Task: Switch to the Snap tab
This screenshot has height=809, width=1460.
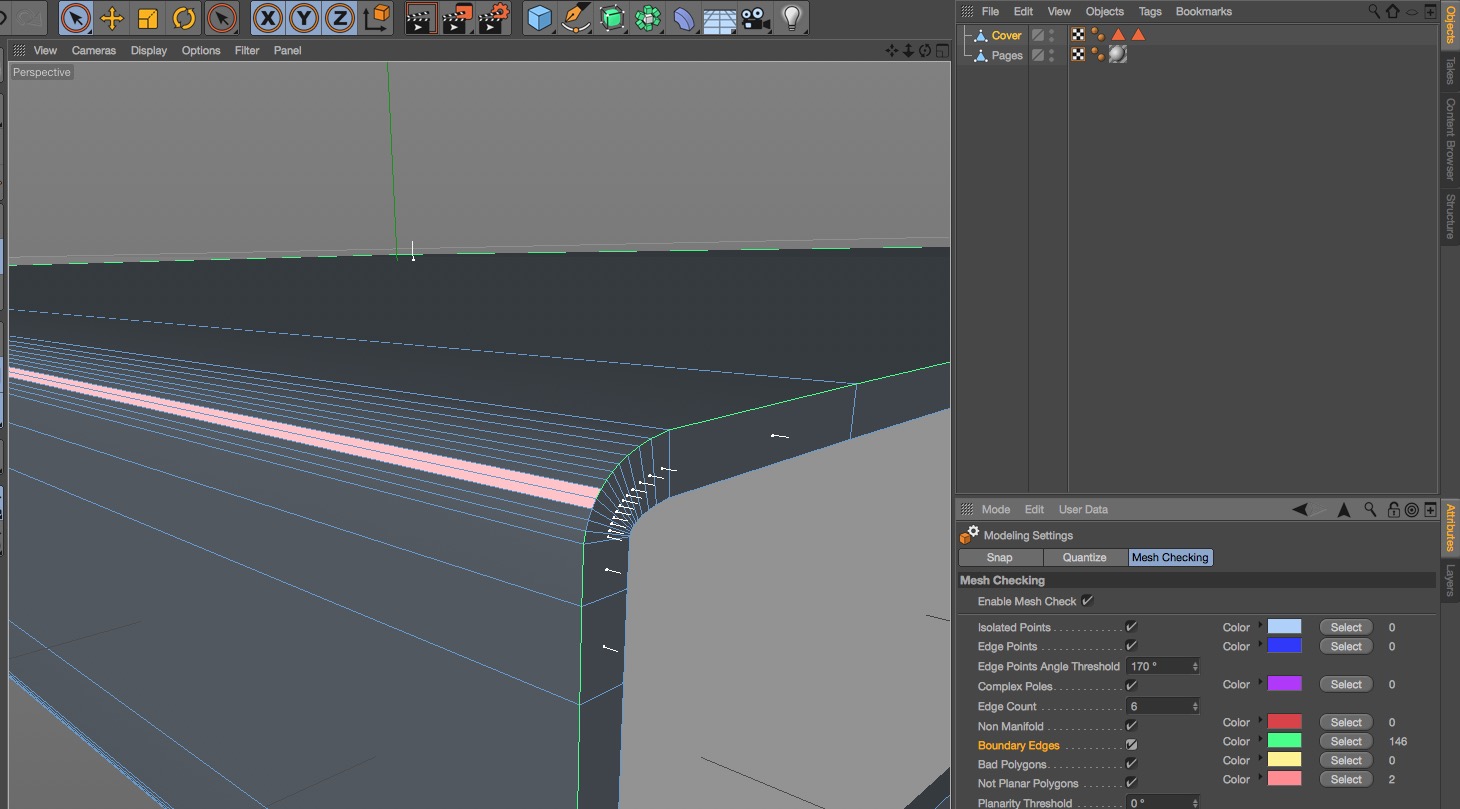Action: point(999,557)
